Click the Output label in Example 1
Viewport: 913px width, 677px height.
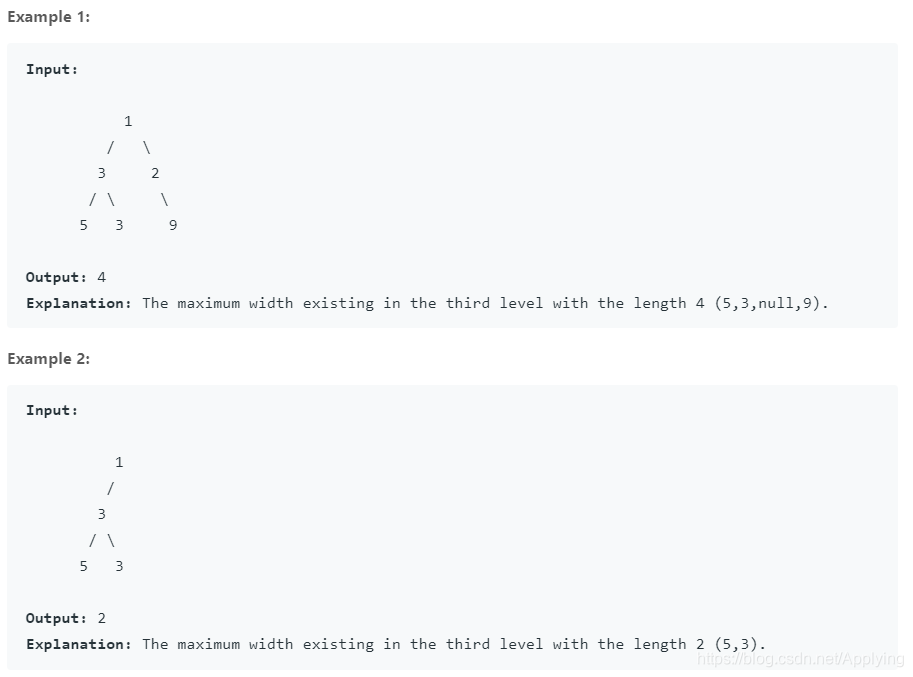[56, 277]
